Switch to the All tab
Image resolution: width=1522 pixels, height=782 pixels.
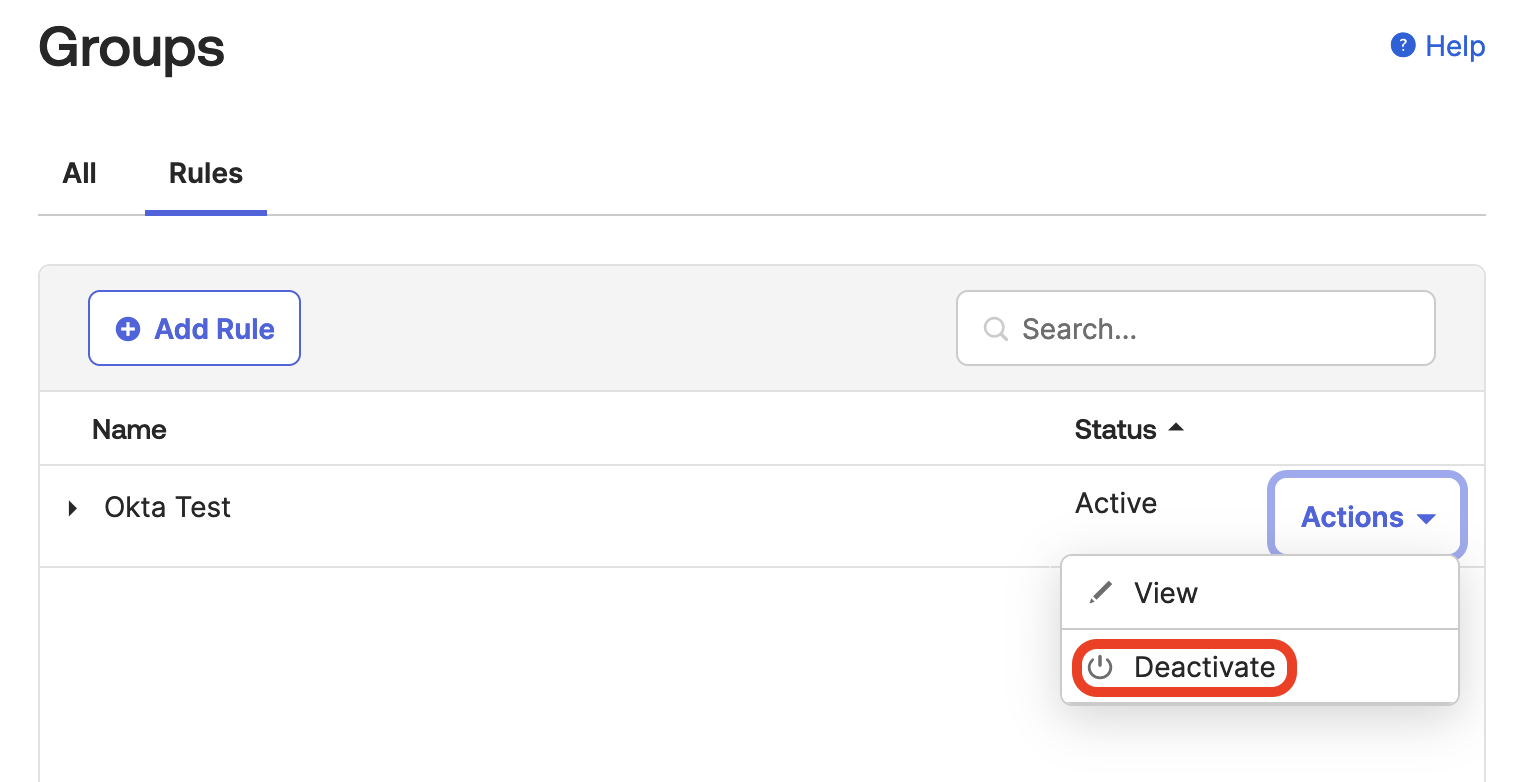[80, 174]
